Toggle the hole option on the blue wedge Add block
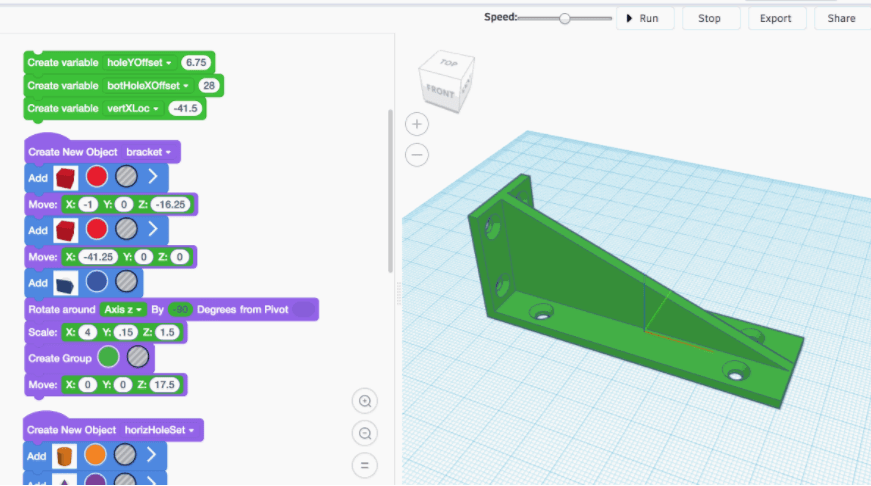Image resolution: width=871 pixels, height=486 pixels. 126,282
